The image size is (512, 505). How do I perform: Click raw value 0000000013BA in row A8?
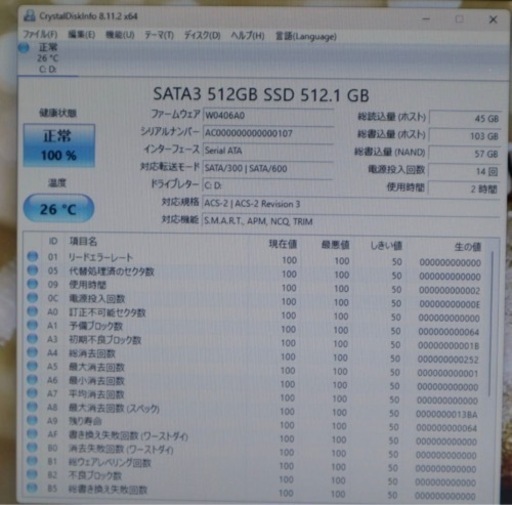447,414
